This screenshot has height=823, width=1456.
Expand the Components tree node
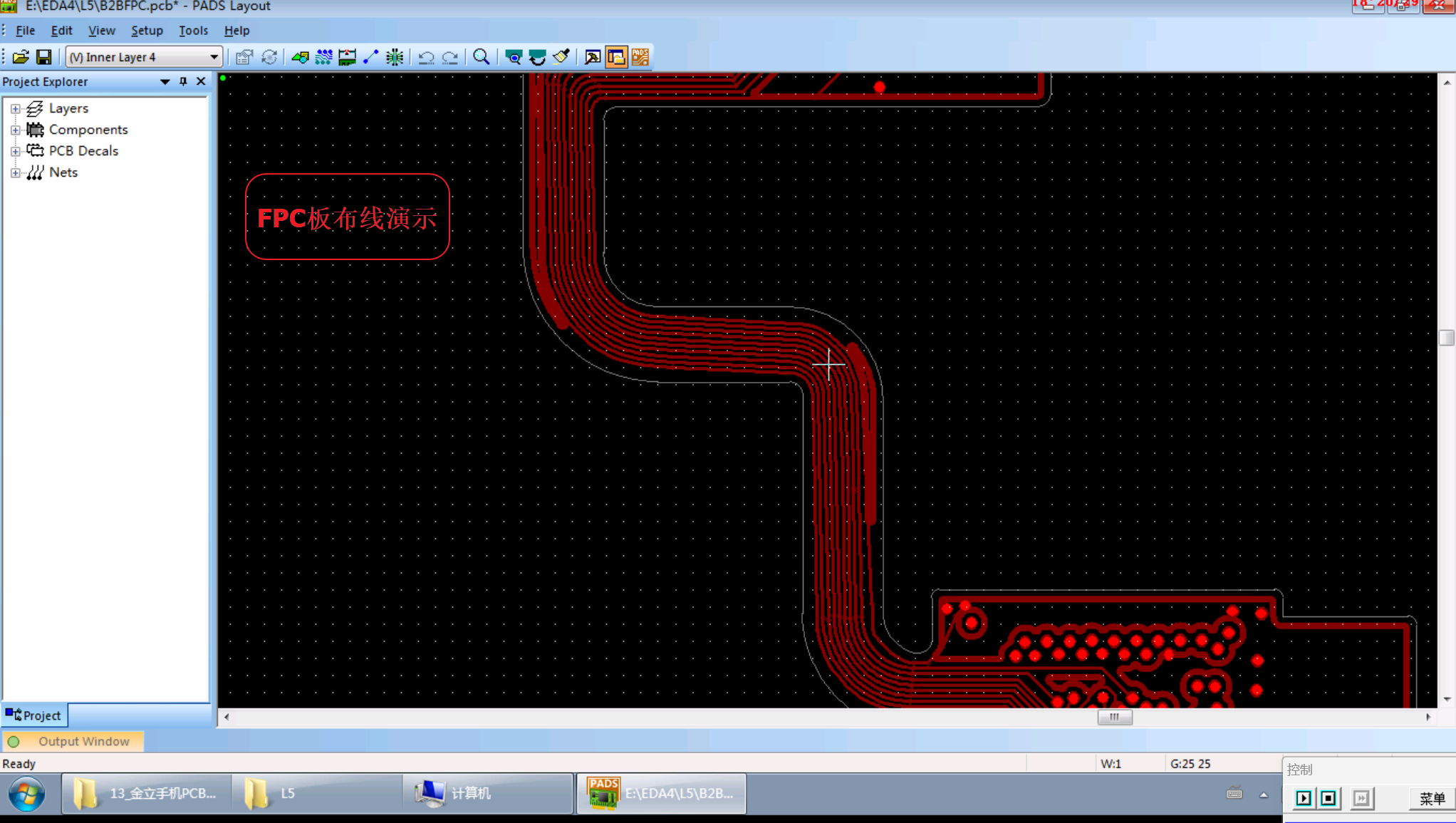(x=15, y=130)
